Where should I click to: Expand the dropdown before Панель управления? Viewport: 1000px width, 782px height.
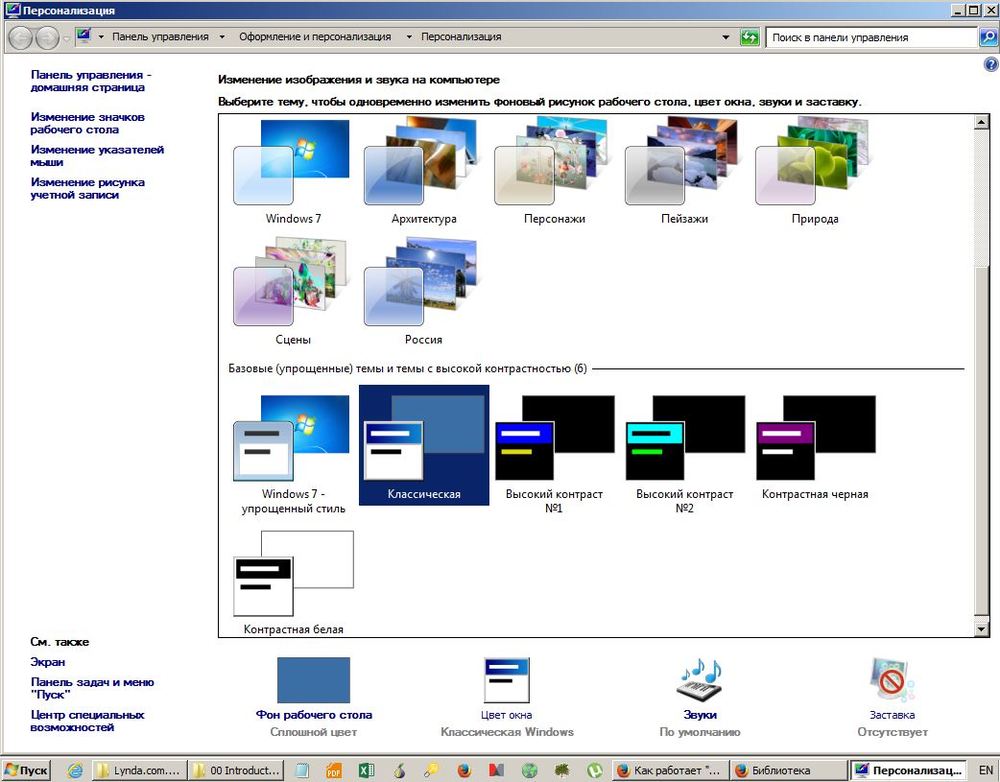coord(101,37)
